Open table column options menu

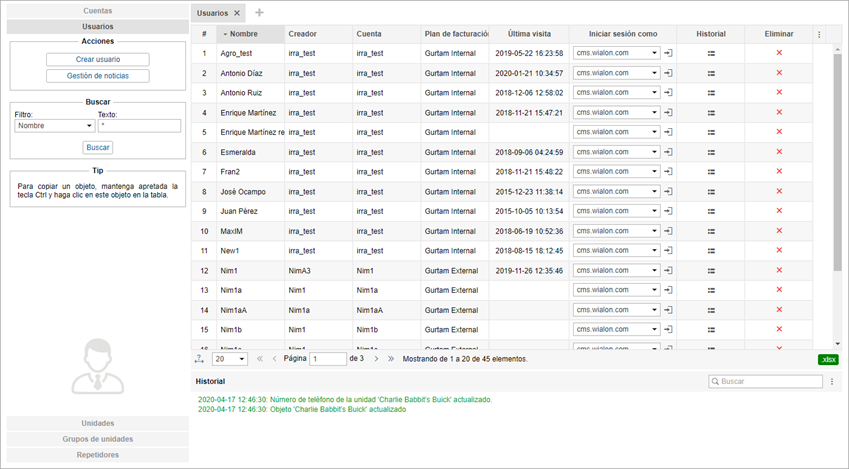[x=820, y=34]
